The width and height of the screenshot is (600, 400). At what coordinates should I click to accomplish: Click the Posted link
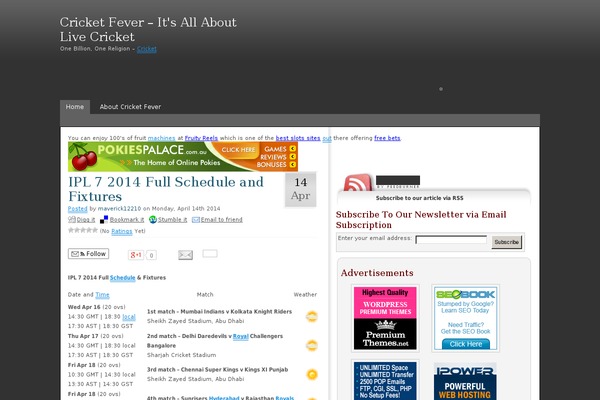tap(78, 209)
